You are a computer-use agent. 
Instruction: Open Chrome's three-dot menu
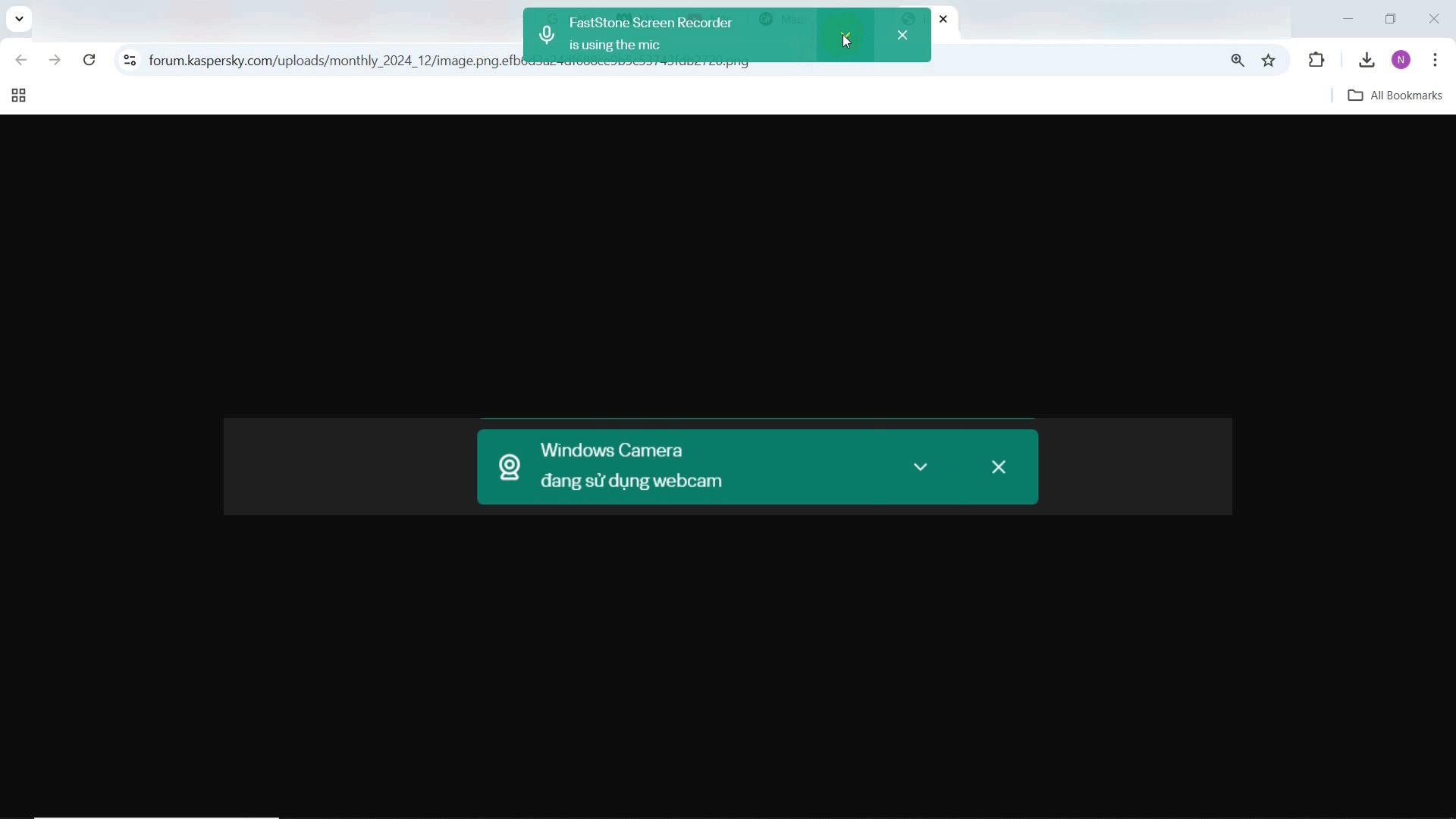pos(1436,60)
